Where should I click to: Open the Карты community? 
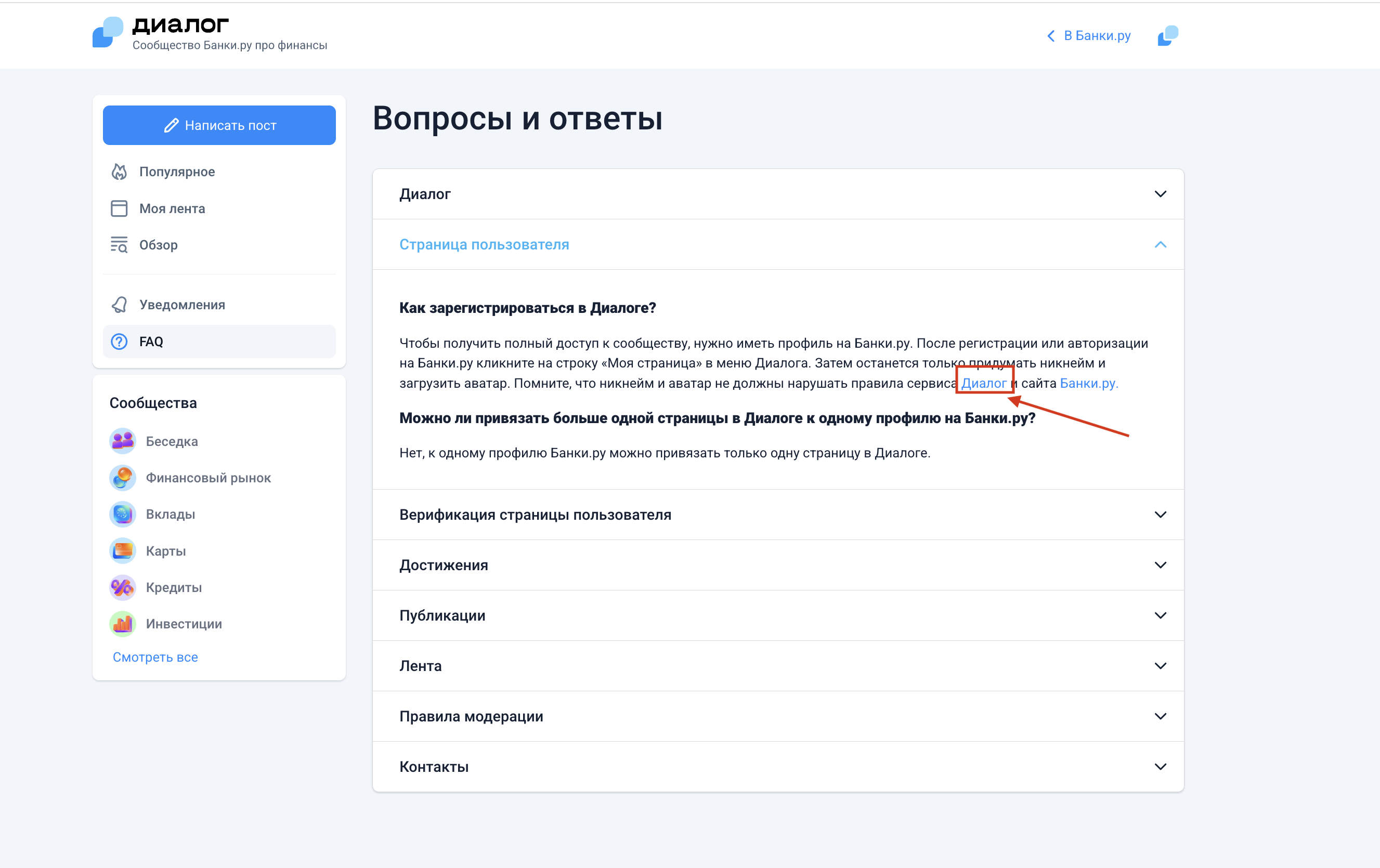pyautogui.click(x=166, y=550)
